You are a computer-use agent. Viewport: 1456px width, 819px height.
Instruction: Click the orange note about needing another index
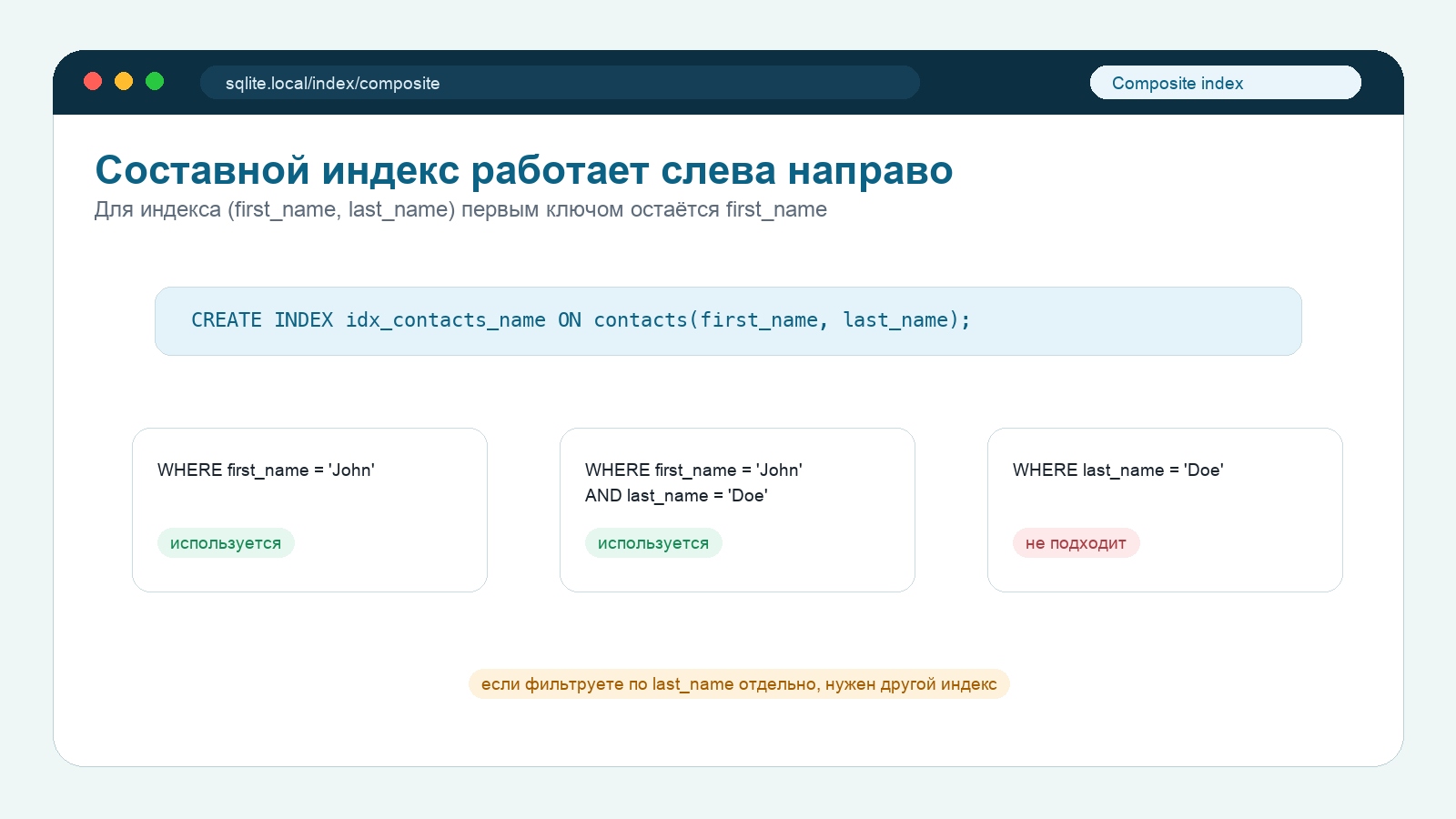pos(739,683)
